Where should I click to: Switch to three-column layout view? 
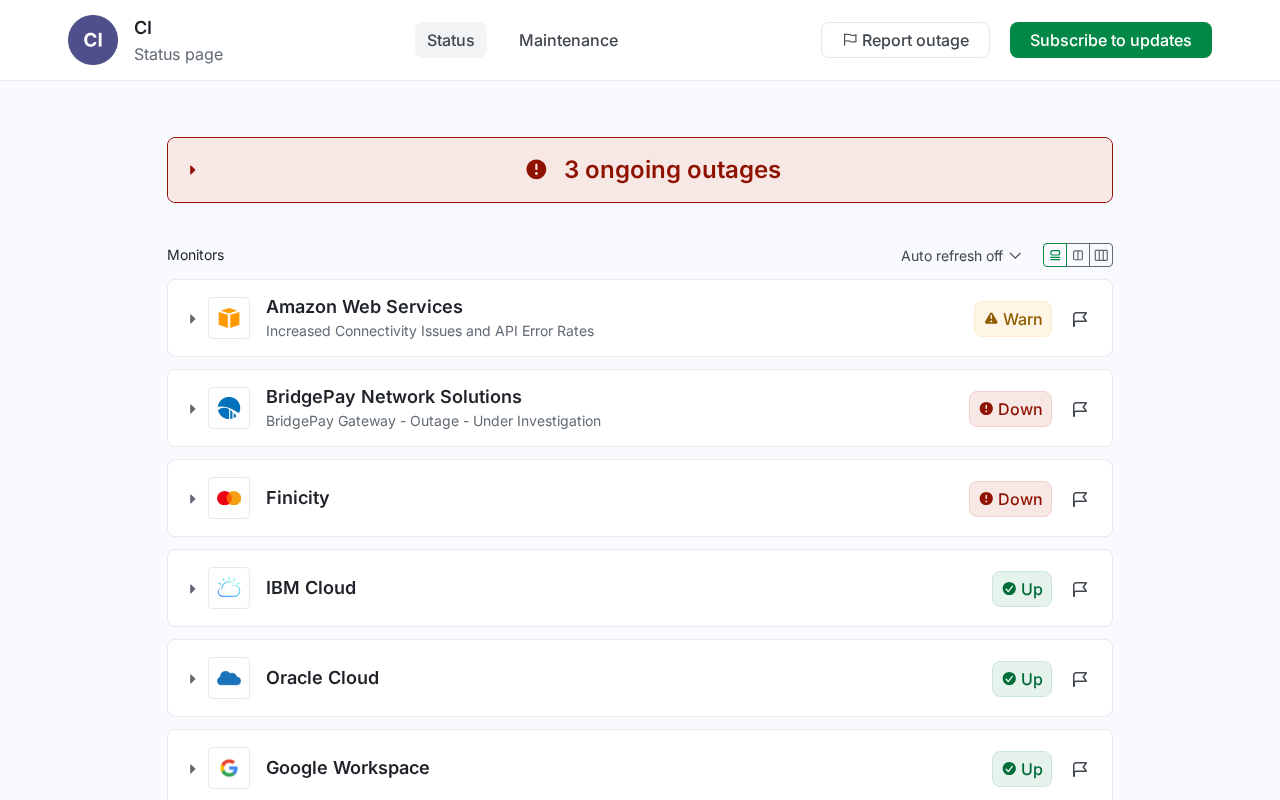click(x=1101, y=255)
